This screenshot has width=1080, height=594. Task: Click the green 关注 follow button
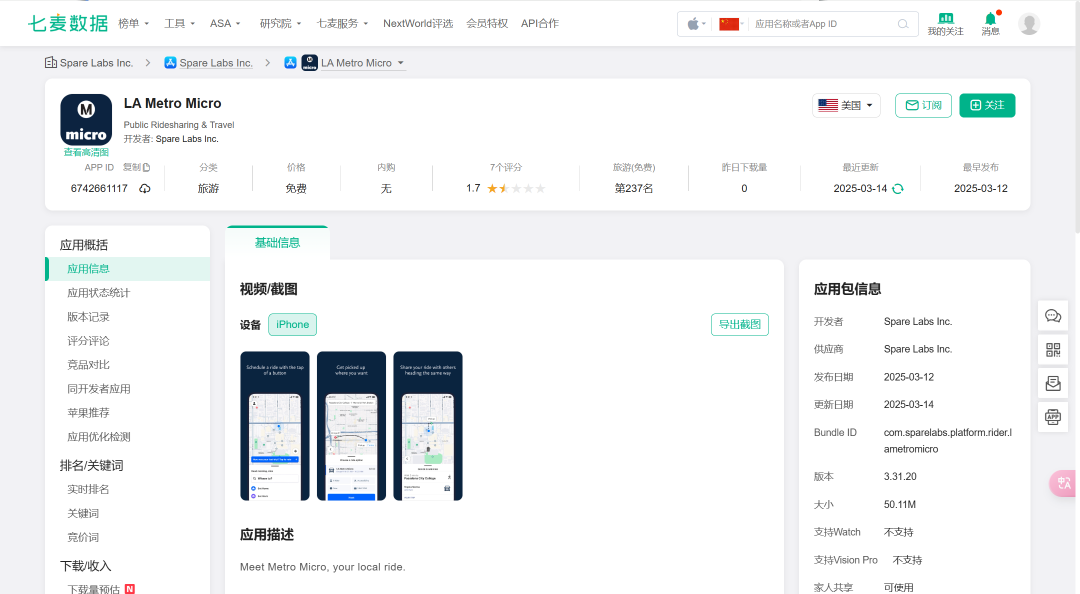click(x=987, y=105)
